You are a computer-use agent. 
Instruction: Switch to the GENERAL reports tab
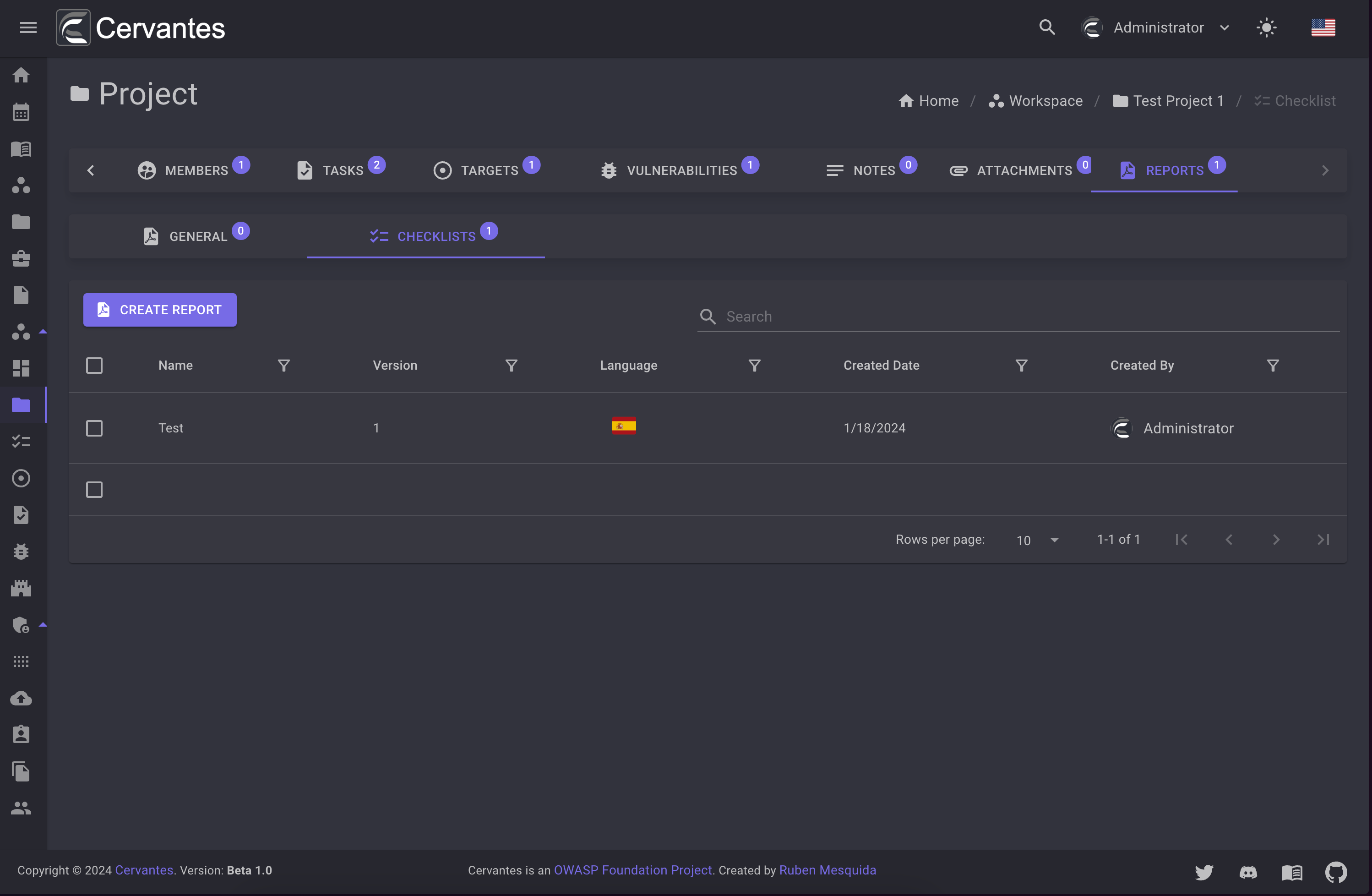(198, 235)
